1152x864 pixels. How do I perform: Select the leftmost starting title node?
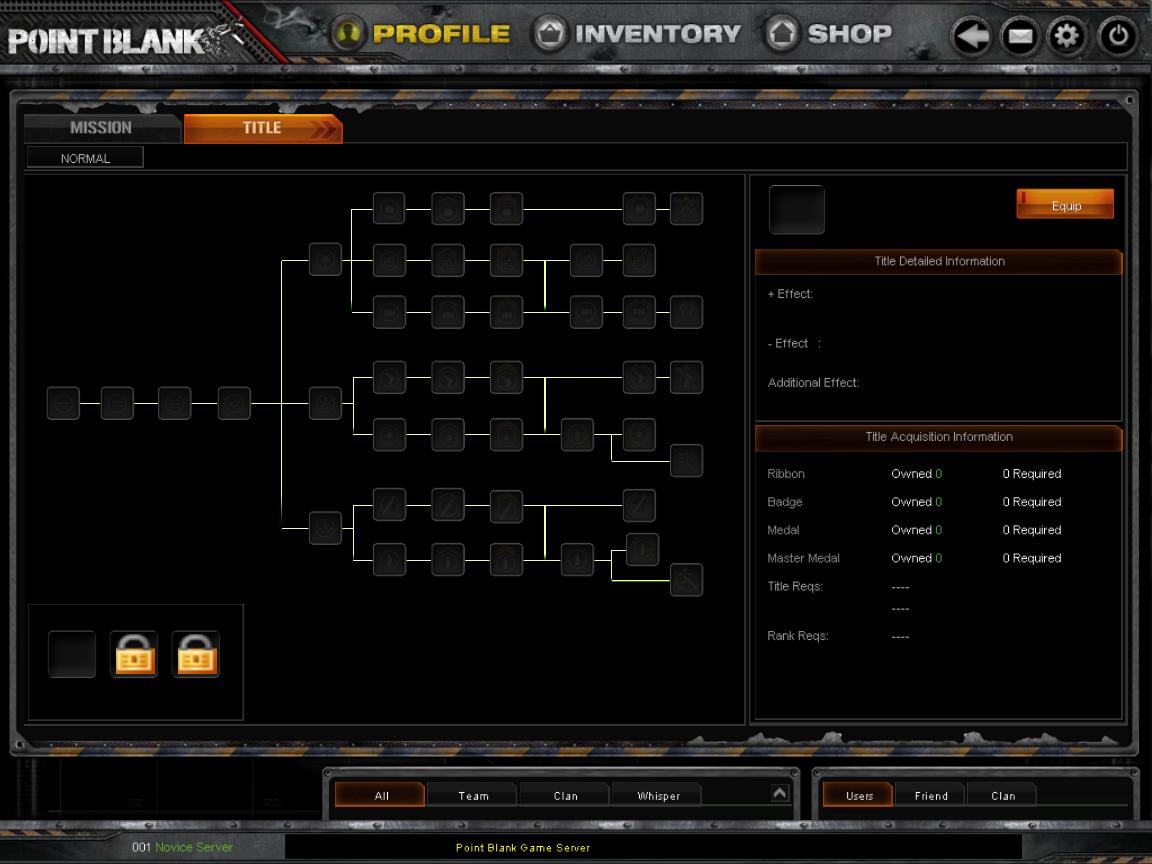63,403
